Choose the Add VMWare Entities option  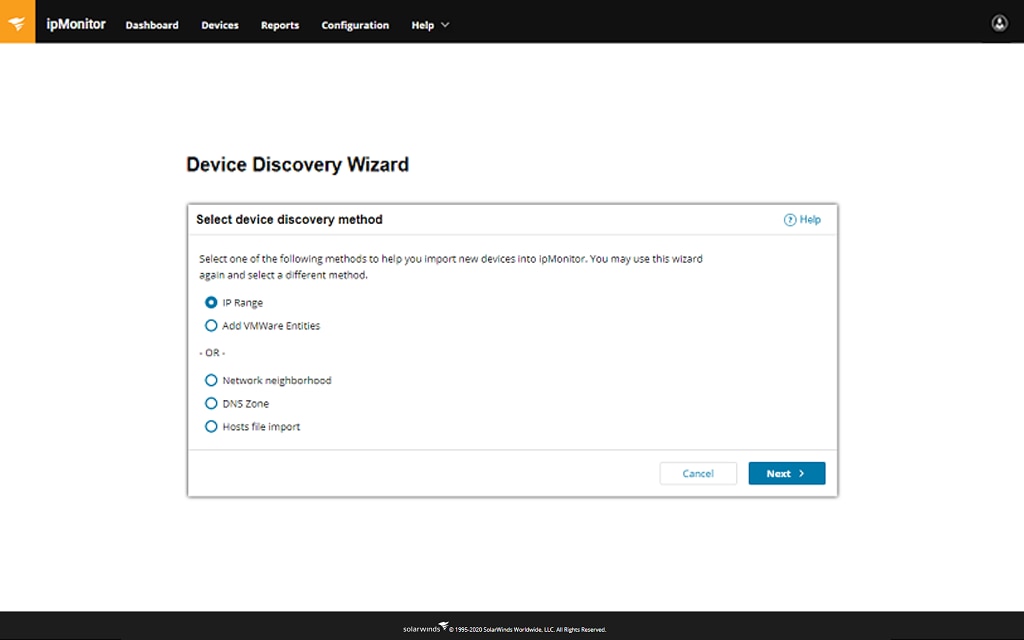pyautogui.click(x=211, y=325)
